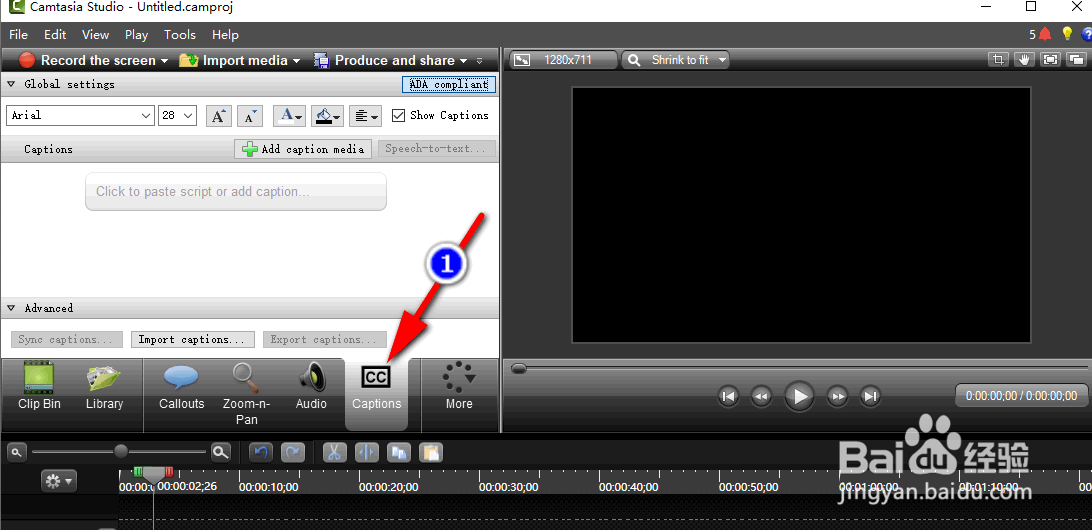Screen dimensions: 1092x530
Task: Open the Library tab
Action: (x=104, y=385)
